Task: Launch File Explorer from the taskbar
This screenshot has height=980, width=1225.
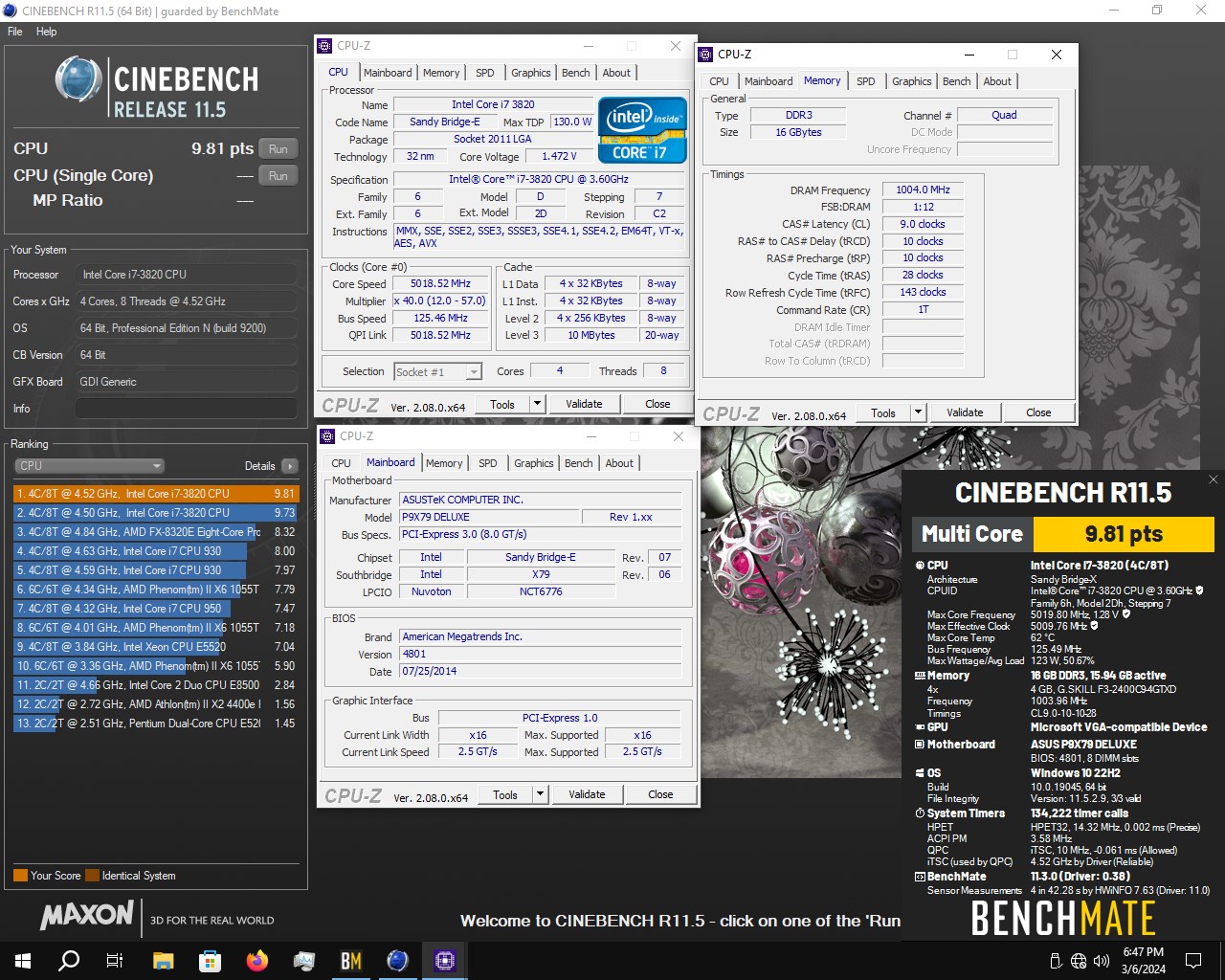Action: click(163, 960)
